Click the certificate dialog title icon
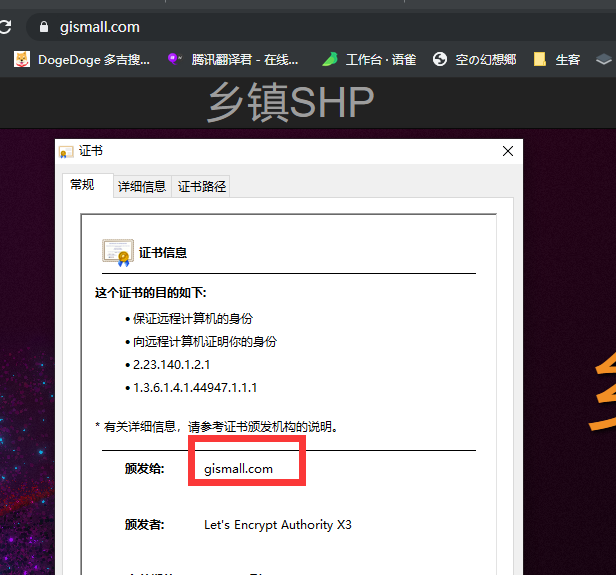The image size is (616, 575). (x=66, y=152)
